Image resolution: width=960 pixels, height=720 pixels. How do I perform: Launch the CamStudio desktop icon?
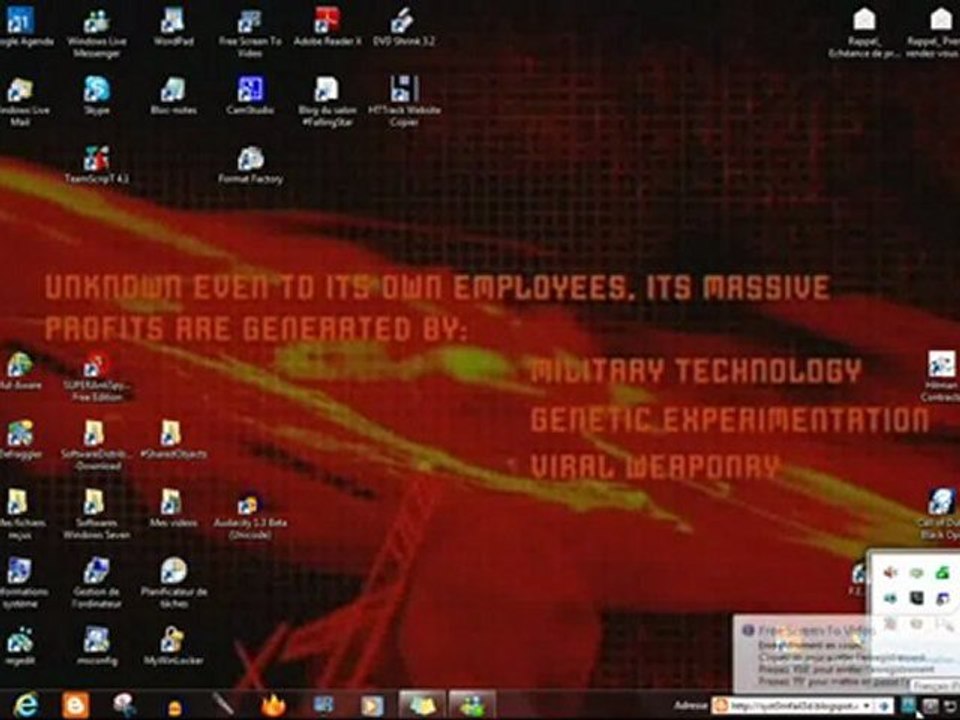tap(250, 96)
